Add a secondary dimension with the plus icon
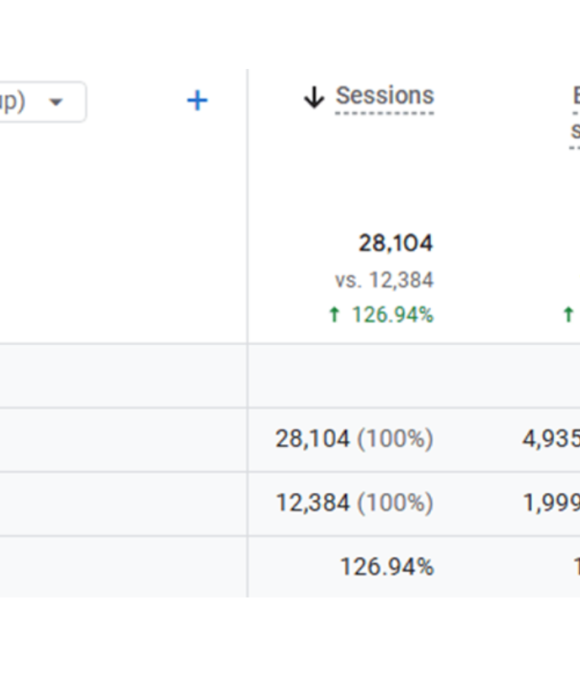The width and height of the screenshot is (580, 690). point(197,101)
